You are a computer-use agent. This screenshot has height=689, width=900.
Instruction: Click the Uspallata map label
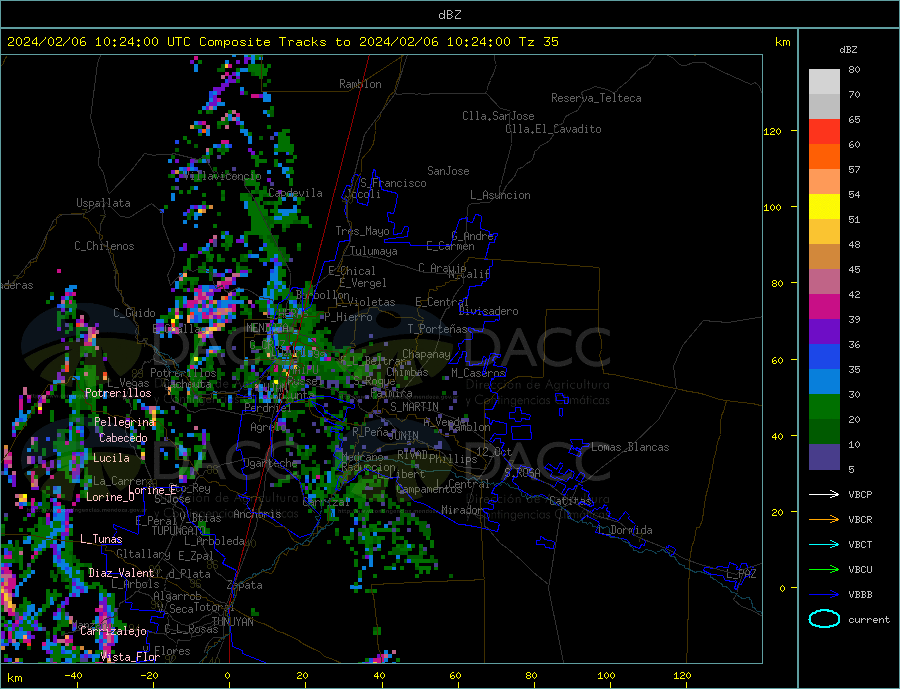[x=103, y=203]
